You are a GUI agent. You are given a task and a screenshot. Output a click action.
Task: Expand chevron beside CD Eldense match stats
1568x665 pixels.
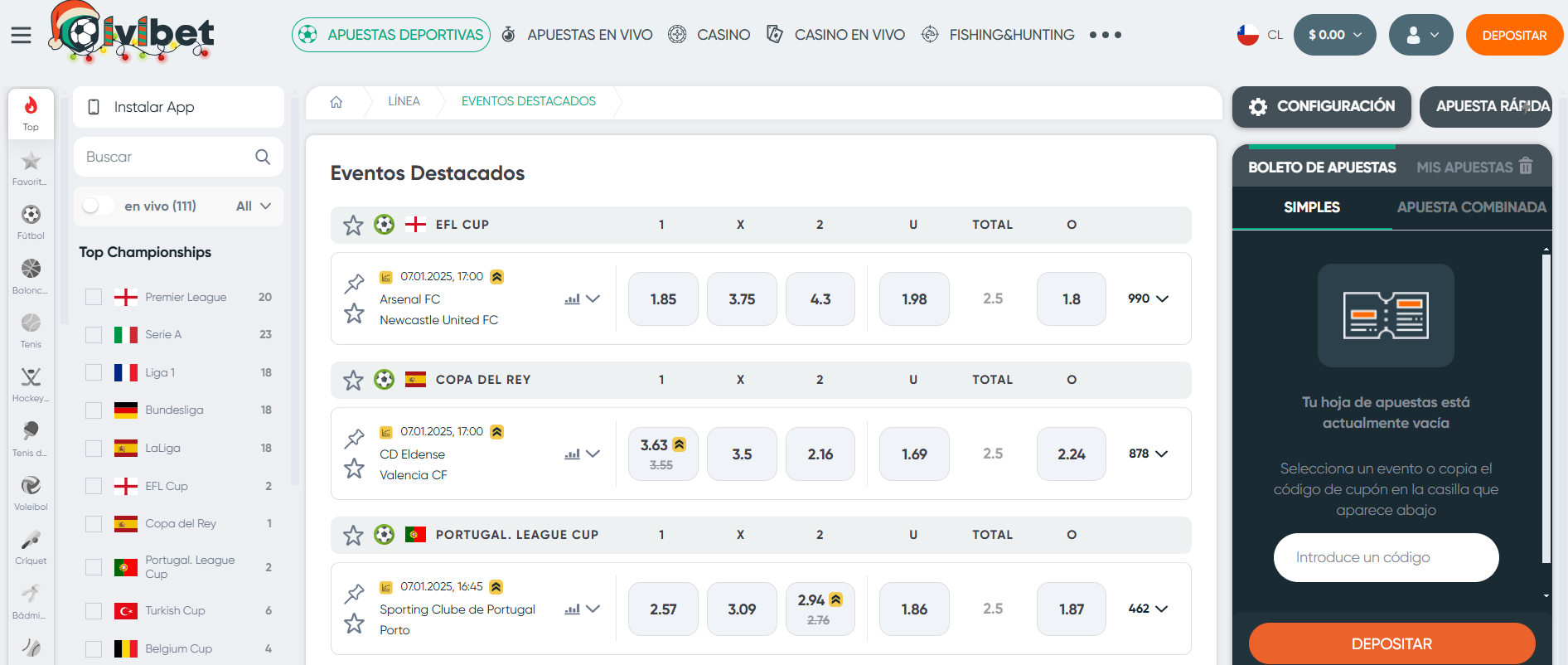[593, 454]
